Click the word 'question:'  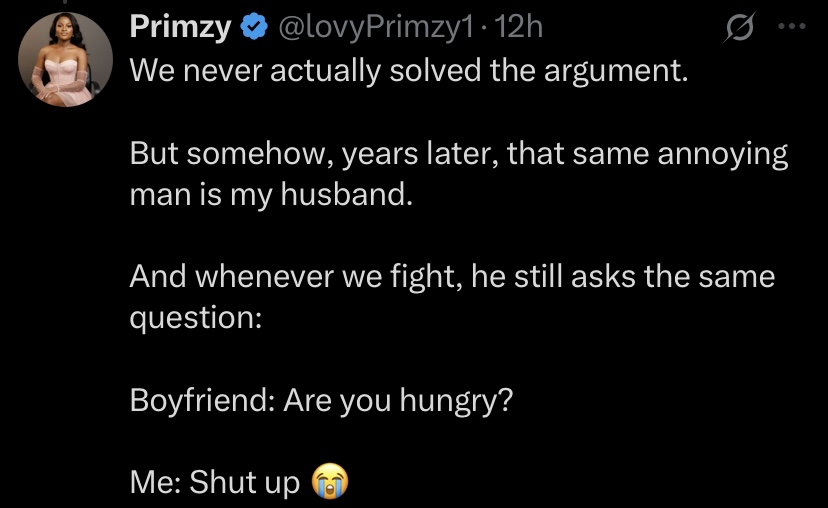point(196,318)
